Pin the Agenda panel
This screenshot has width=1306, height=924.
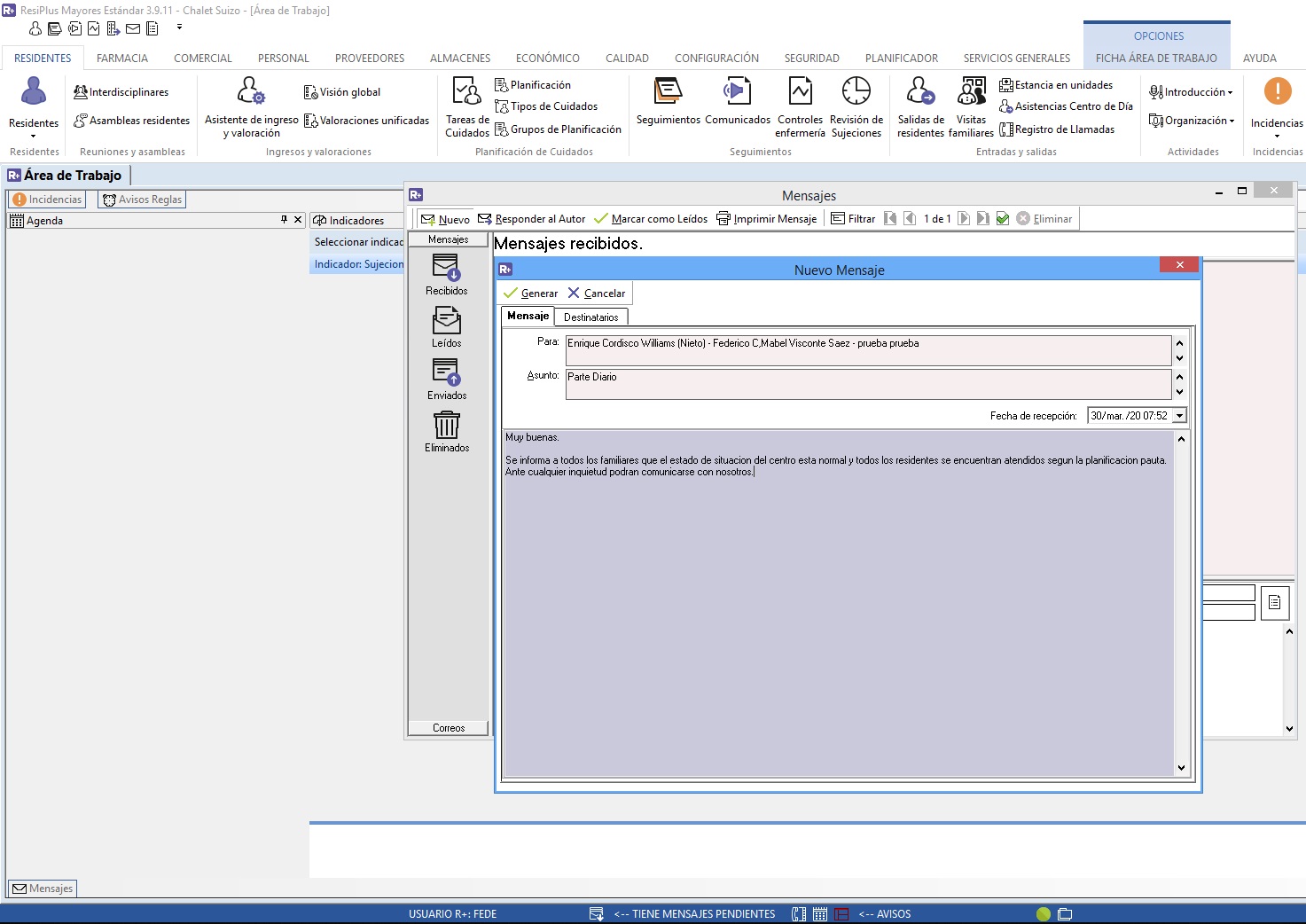284,220
